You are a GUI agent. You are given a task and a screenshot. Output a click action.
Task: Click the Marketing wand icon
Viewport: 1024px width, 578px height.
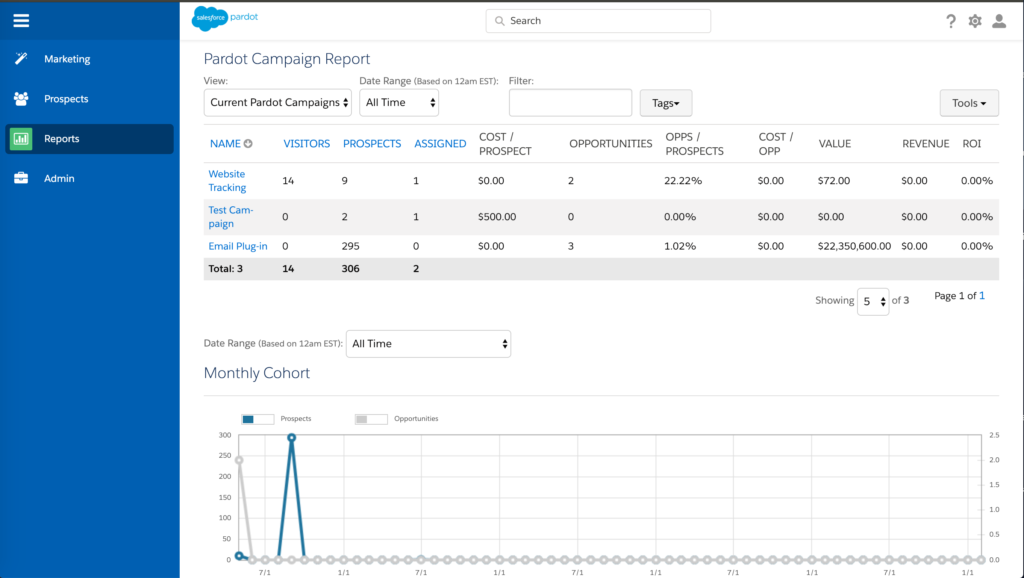[21, 59]
